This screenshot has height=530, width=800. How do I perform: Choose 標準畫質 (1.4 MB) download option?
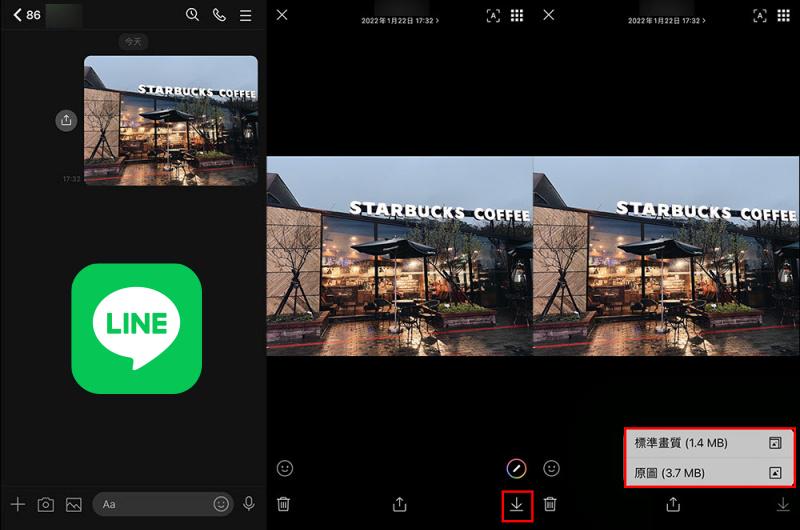(710, 443)
